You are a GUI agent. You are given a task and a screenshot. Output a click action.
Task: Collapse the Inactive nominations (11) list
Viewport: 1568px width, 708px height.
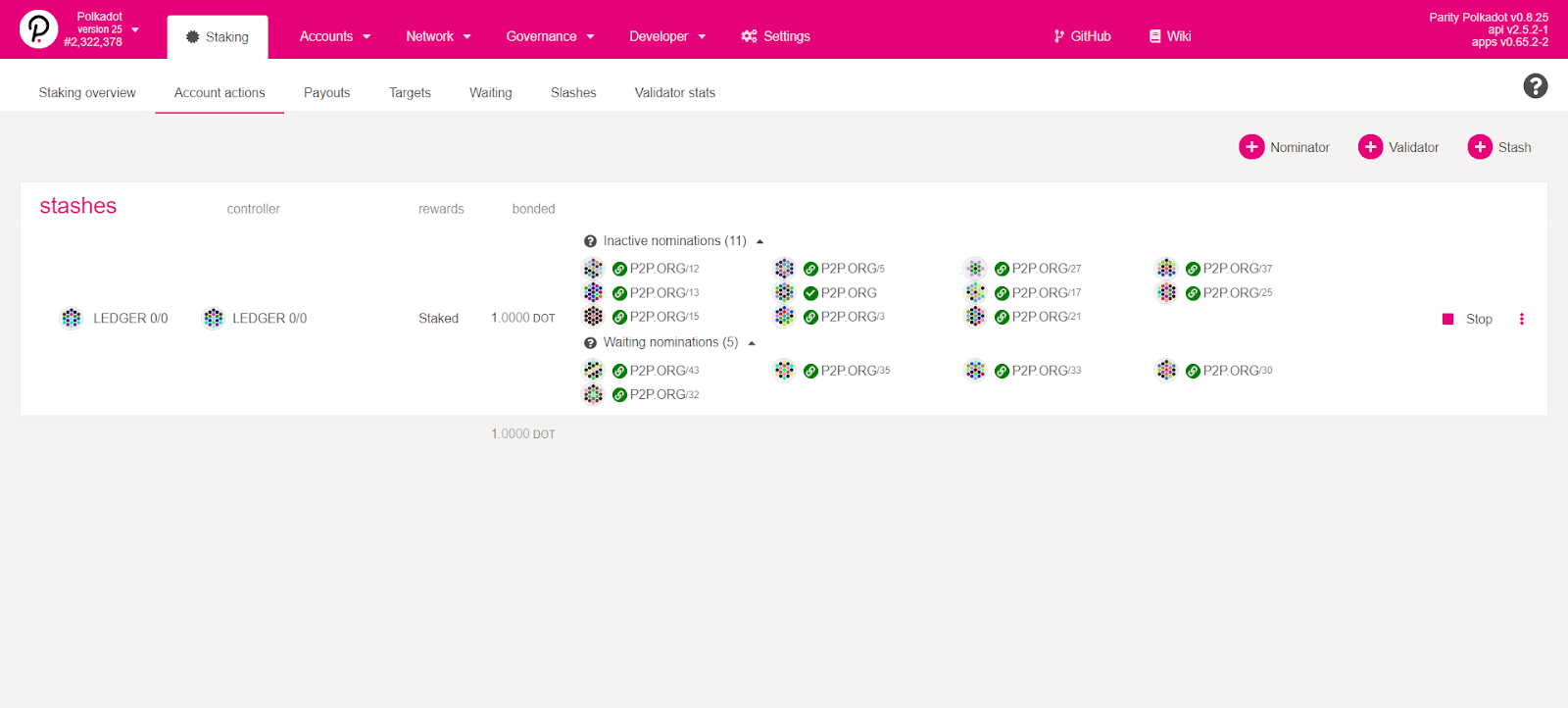click(x=759, y=241)
